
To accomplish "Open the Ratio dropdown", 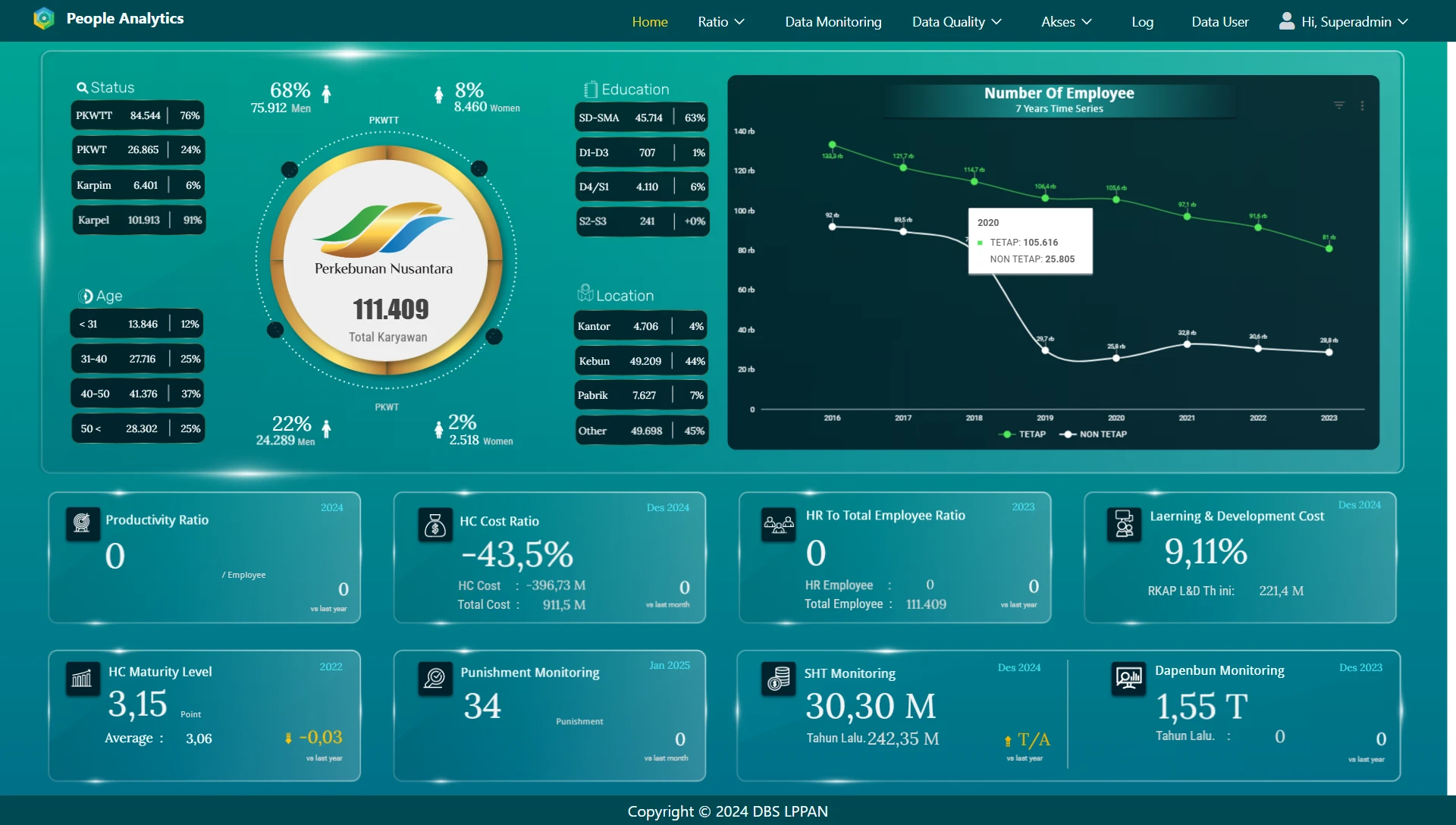I will [x=720, y=21].
